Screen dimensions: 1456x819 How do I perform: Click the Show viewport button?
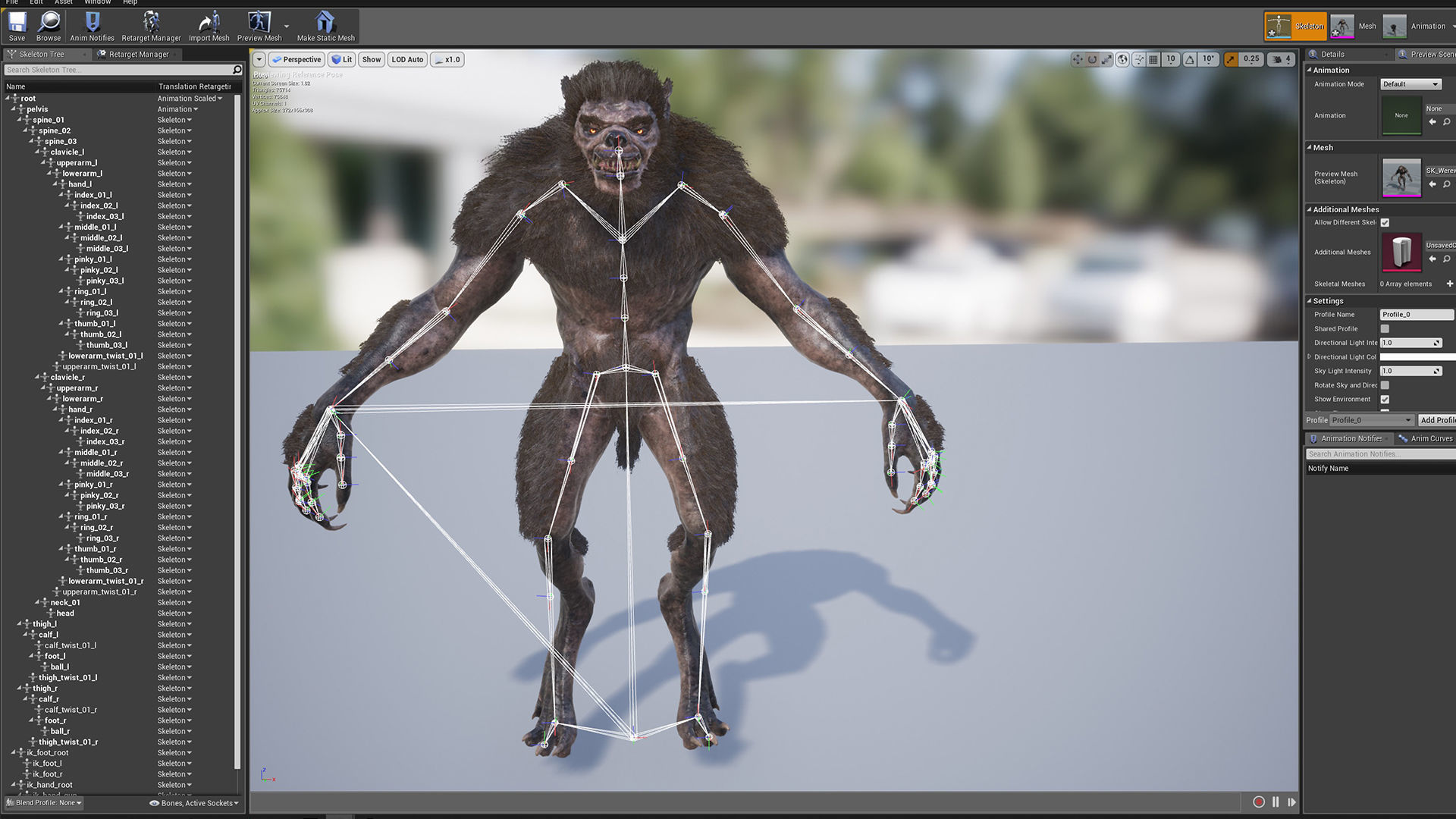click(x=372, y=59)
